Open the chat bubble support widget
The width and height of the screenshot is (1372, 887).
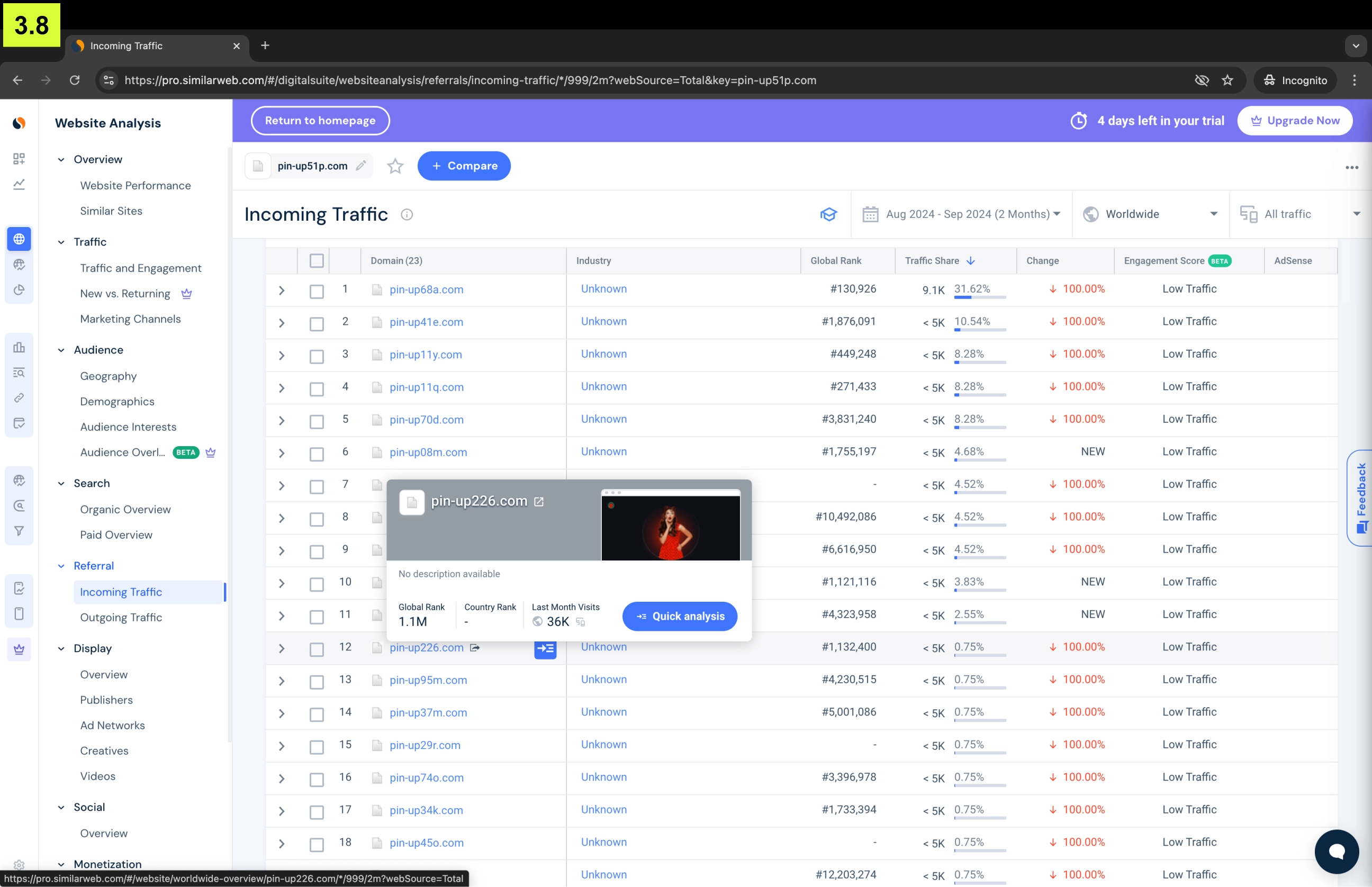[1337, 852]
